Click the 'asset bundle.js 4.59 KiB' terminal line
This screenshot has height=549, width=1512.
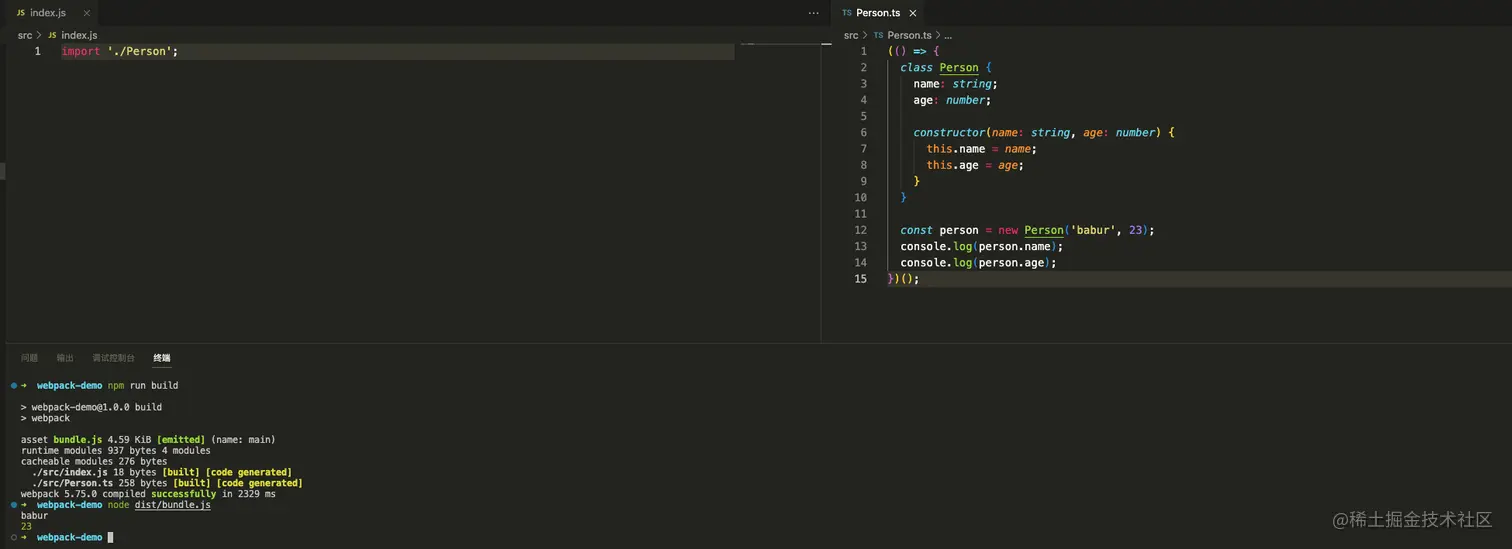[x=148, y=439]
